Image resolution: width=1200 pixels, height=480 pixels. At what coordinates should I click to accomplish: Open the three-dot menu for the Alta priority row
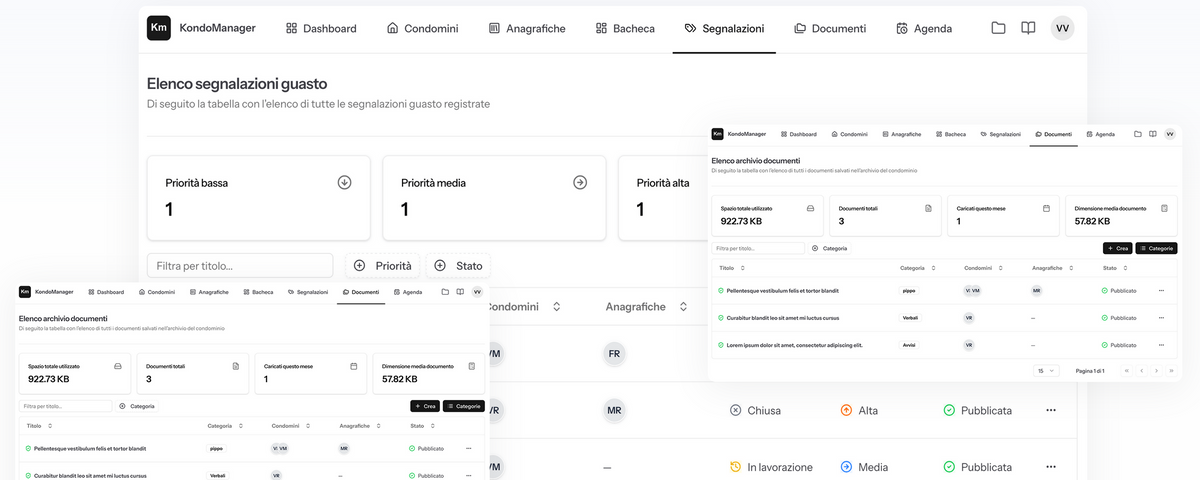(x=1051, y=410)
